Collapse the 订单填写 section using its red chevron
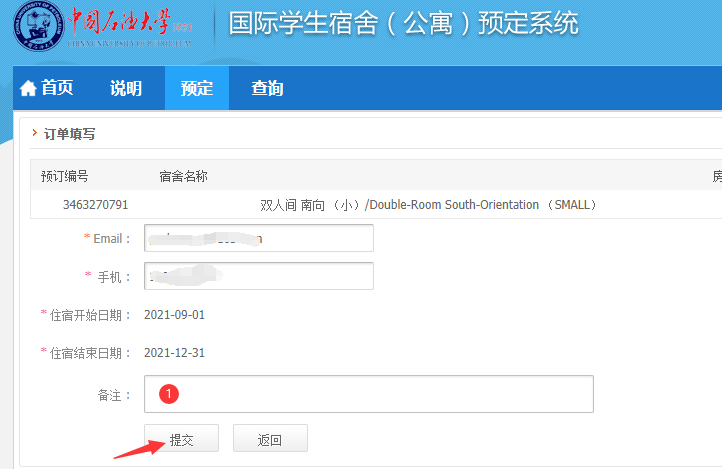Viewport: 722px width, 469px height. (35, 133)
